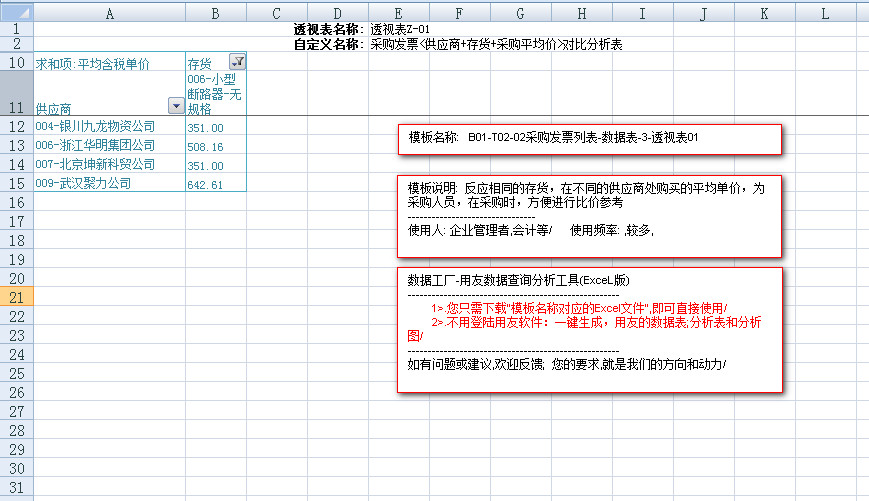This screenshot has height=501, width=869.
Task: Select the 007-北京坤新科贸公司 supplier cell
Action: (95, 164)
